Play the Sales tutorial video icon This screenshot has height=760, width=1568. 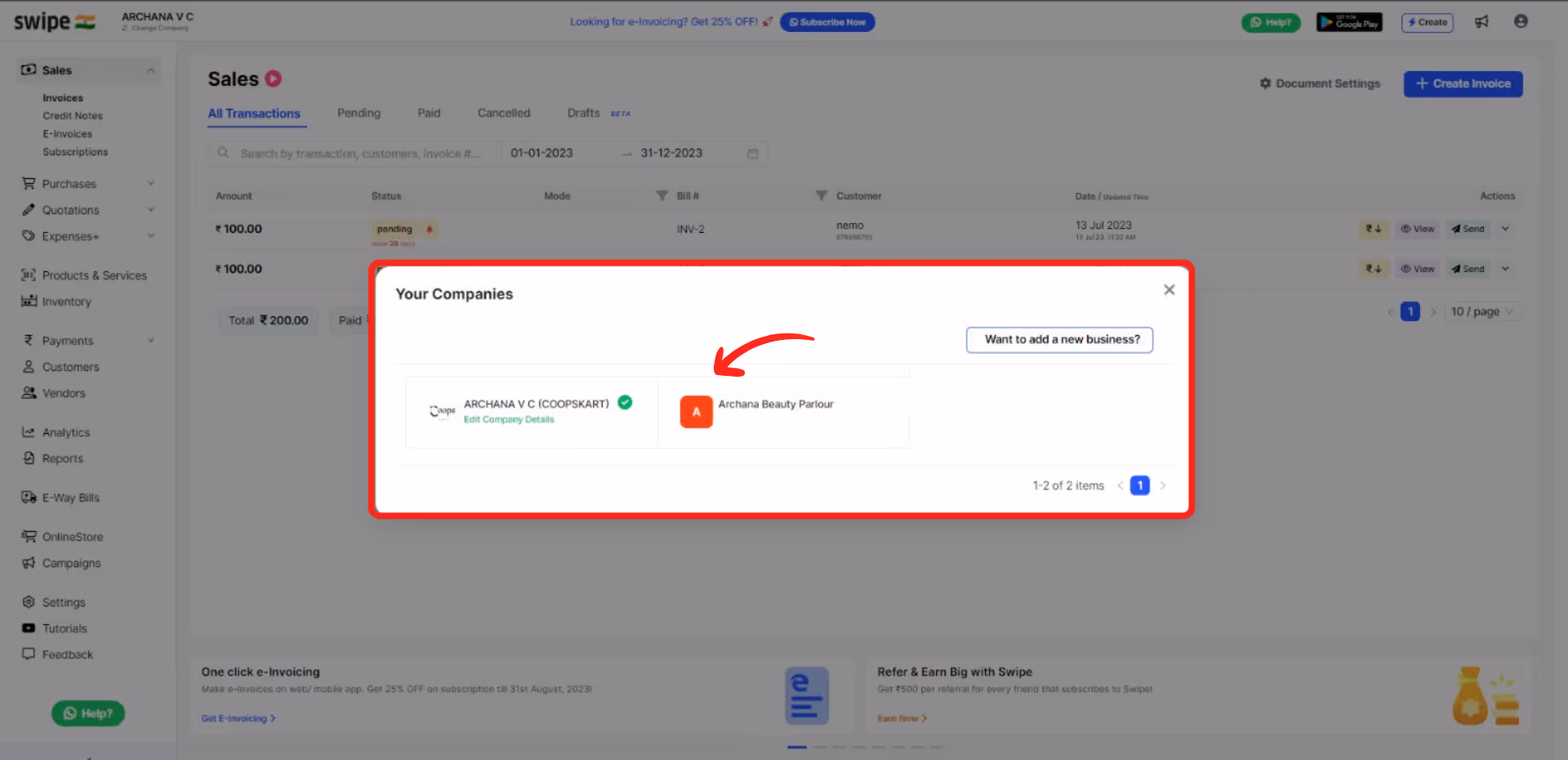tap(274, 78)
